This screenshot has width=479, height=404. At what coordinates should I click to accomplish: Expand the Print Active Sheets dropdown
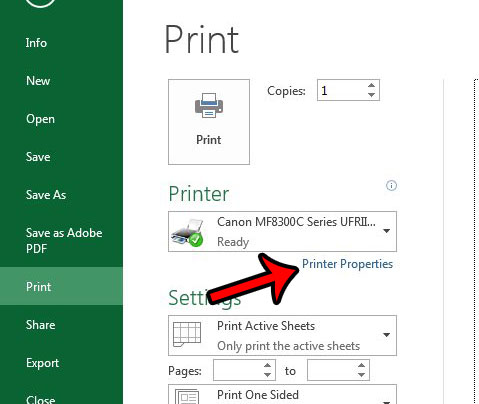point(282,335)
